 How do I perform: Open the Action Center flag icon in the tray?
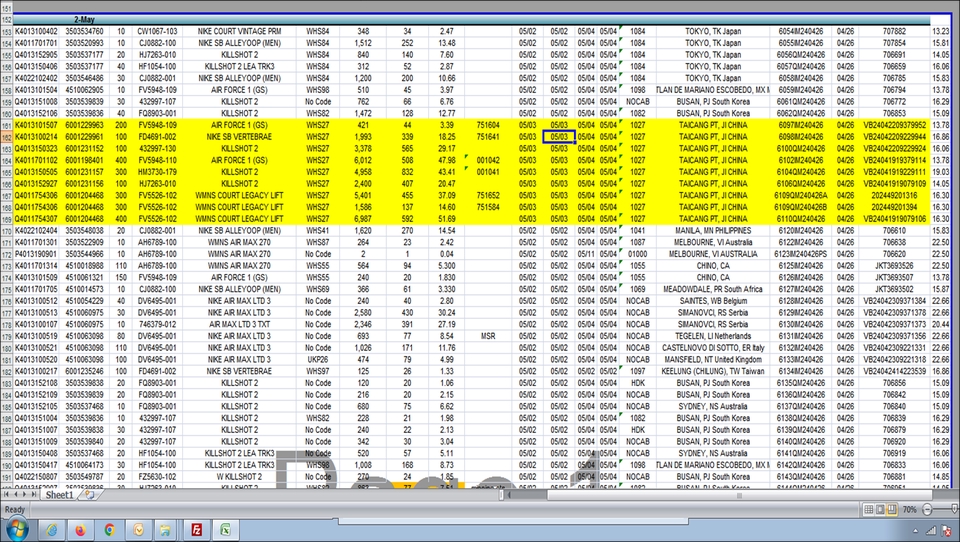[947, 530]
